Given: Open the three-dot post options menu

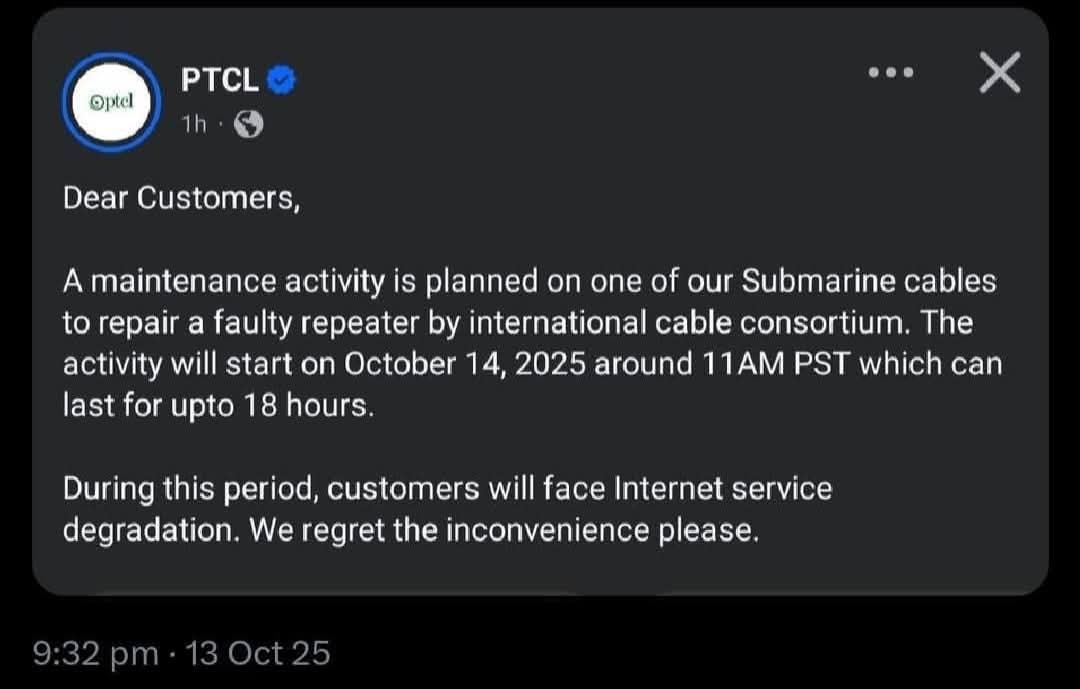Looking at the screenshot, I should pyautogui.click(x=891, y=73).
